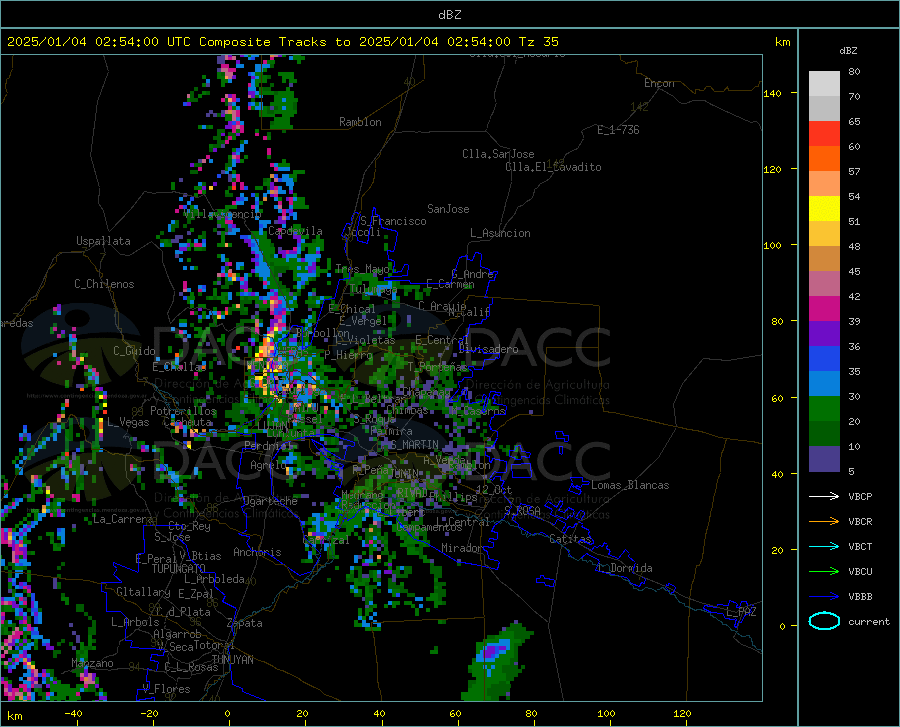Image resolution: width=900 pixels, height=727 pixels.
Task: Click the cyan 'current' ellipse legend icon
Action: click(x=824, y=621)
